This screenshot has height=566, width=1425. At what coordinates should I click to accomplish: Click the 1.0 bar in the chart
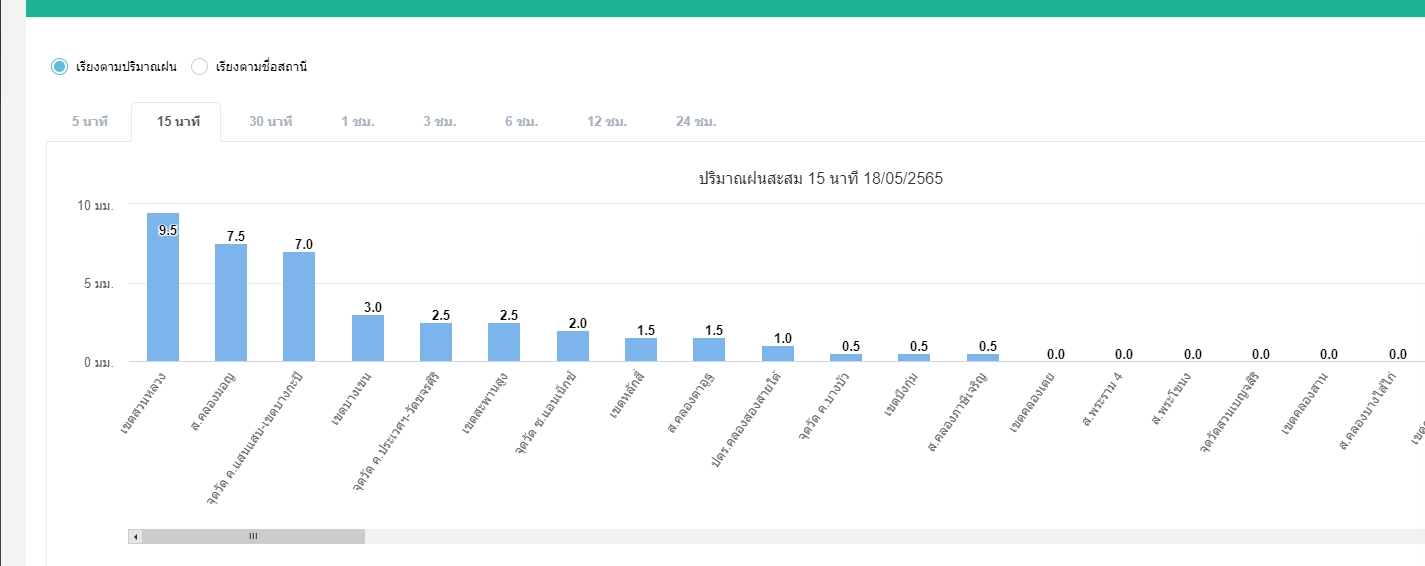[x=778, y=354]
